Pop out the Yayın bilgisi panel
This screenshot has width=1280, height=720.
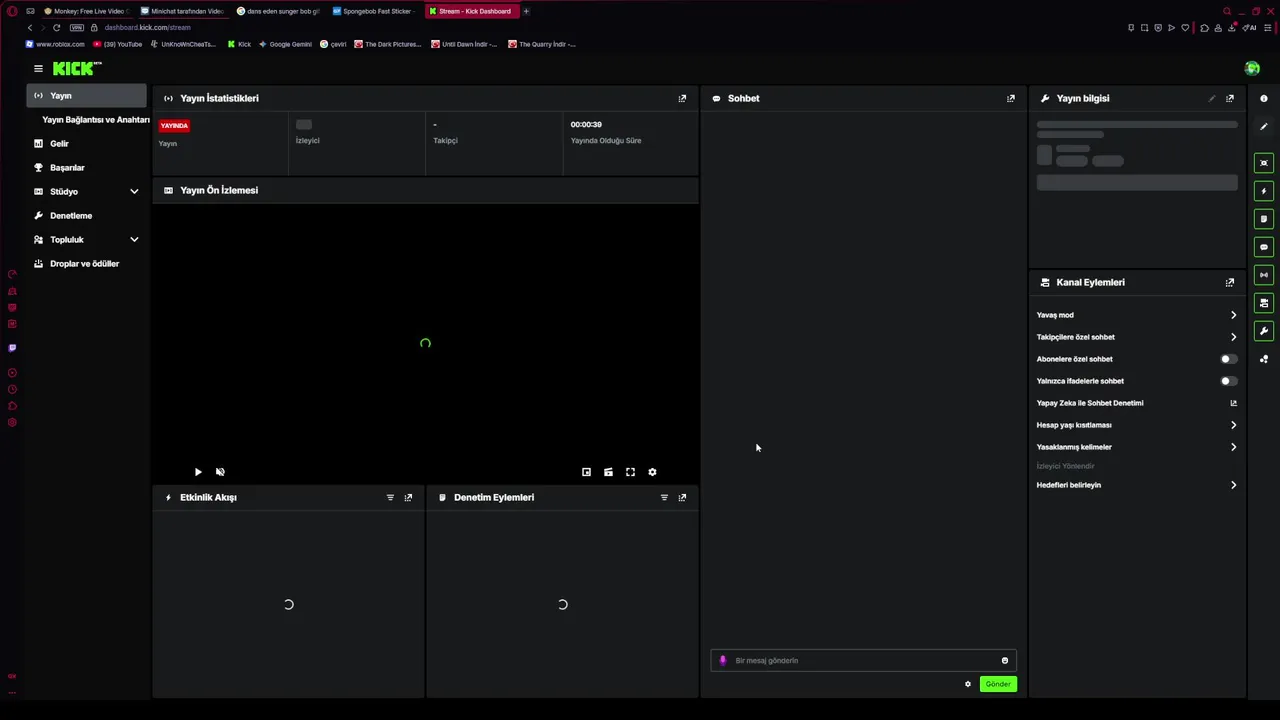[x=1229, y=98]
